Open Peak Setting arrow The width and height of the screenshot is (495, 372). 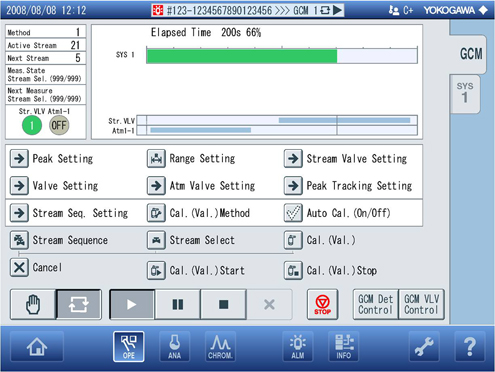(19, 158)
